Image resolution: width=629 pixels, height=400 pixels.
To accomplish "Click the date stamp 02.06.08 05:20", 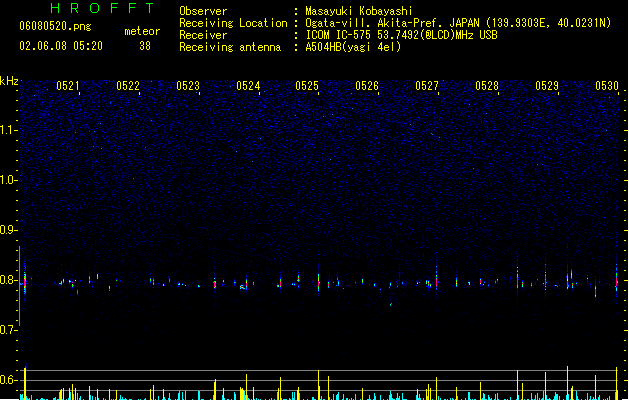I will coord(61,46).
